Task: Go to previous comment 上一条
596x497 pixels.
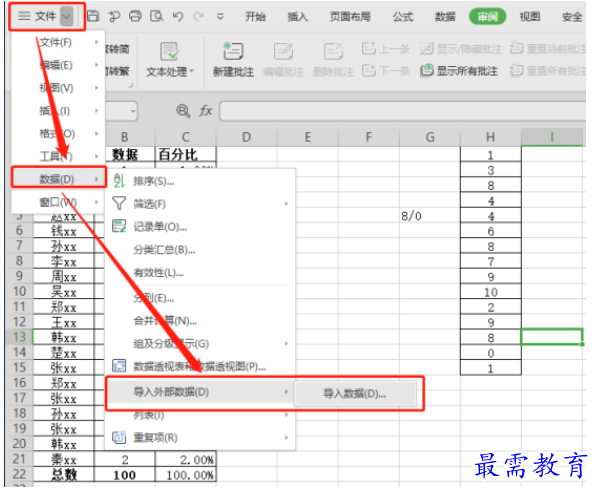Action: 386,49
